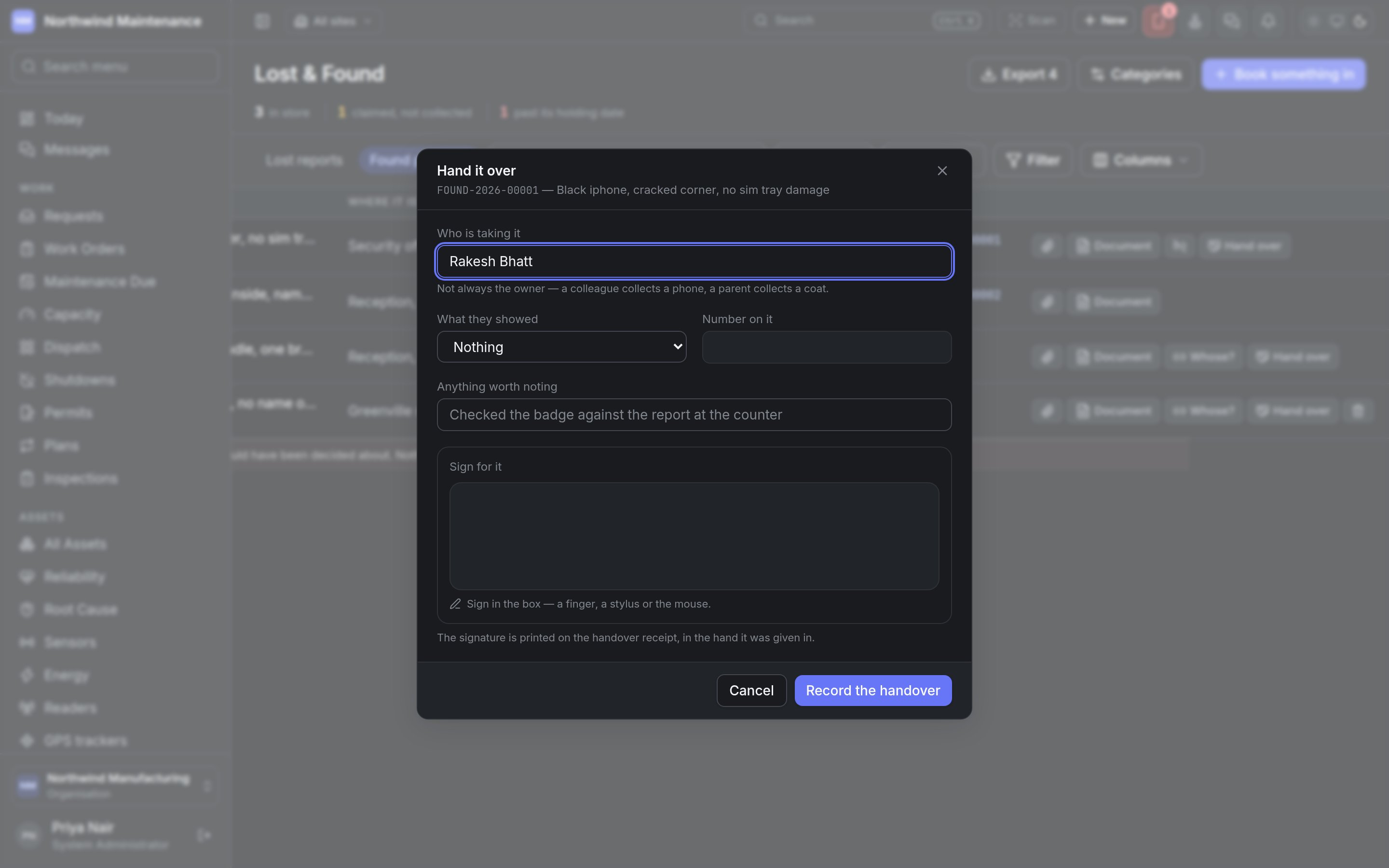1389x868 pixels.
Task: Expand the Northwind Manufacturing organisation switcher
Action: click(115, 786)
